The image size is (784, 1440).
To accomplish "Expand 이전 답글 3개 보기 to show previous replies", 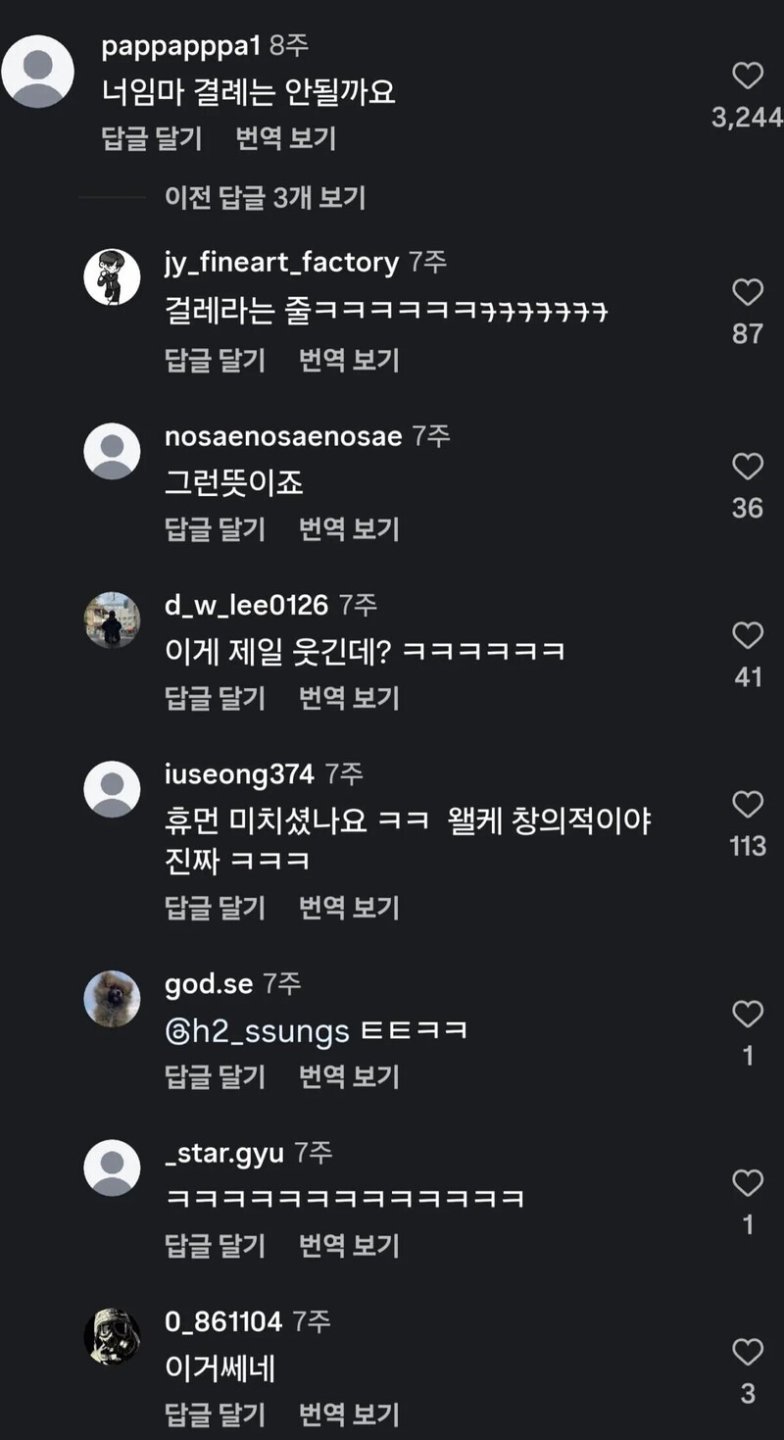I will click(265, 198).
